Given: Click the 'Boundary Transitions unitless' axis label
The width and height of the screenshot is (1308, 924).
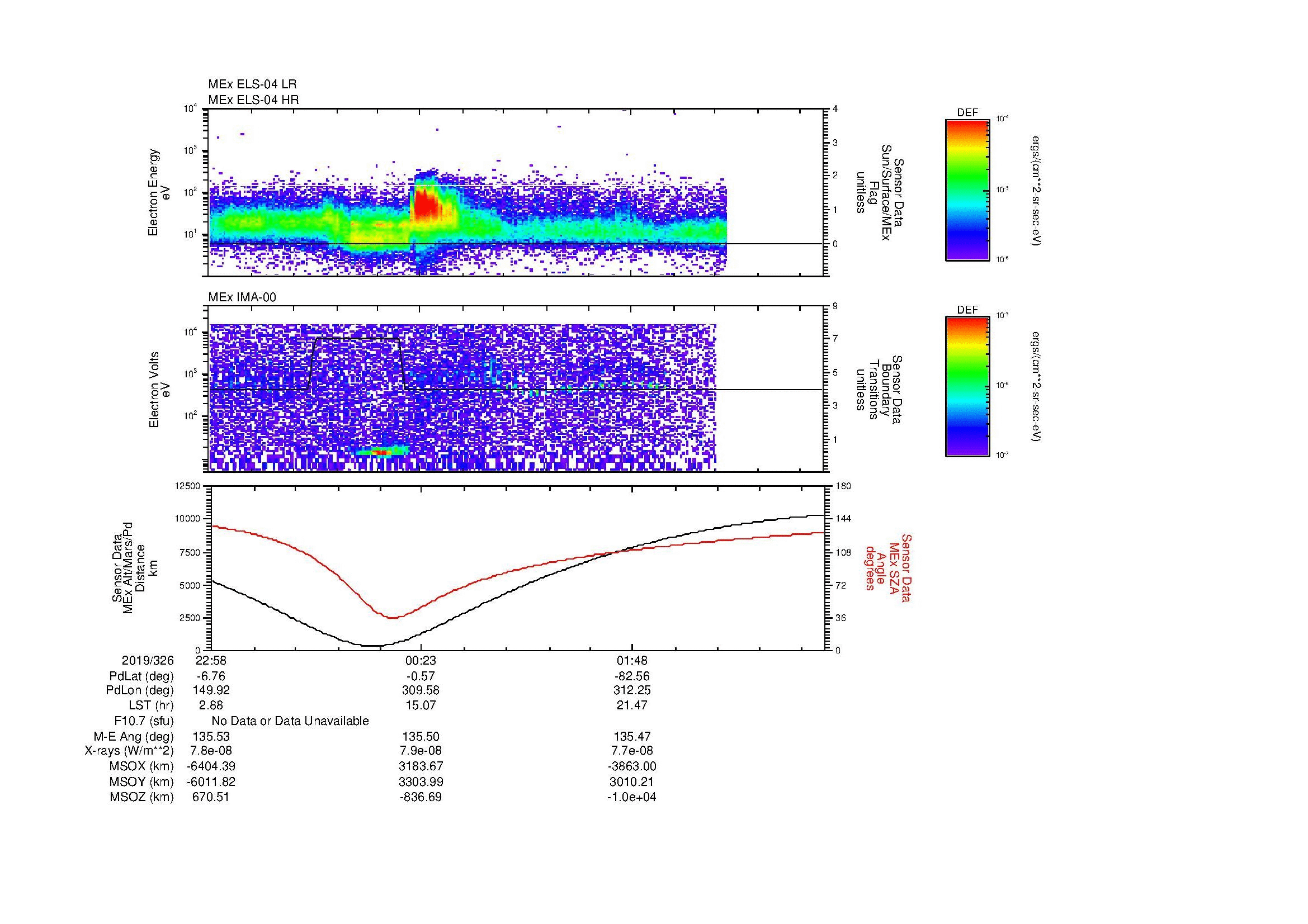Looking at the screenshot, I should coord(880,390).
